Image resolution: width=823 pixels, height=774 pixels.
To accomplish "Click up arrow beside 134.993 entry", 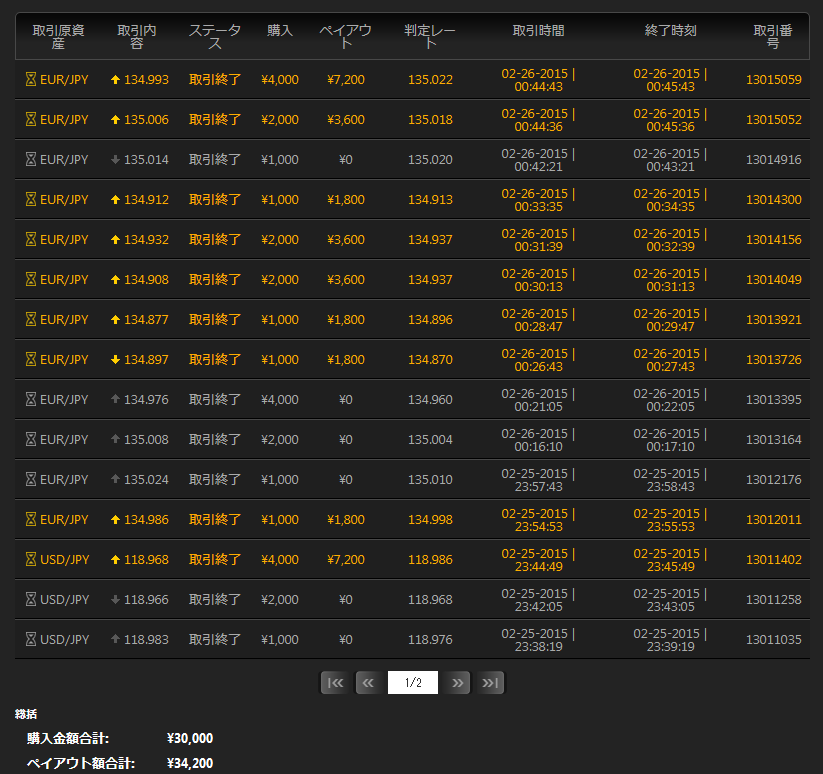I will click(115, 79).
